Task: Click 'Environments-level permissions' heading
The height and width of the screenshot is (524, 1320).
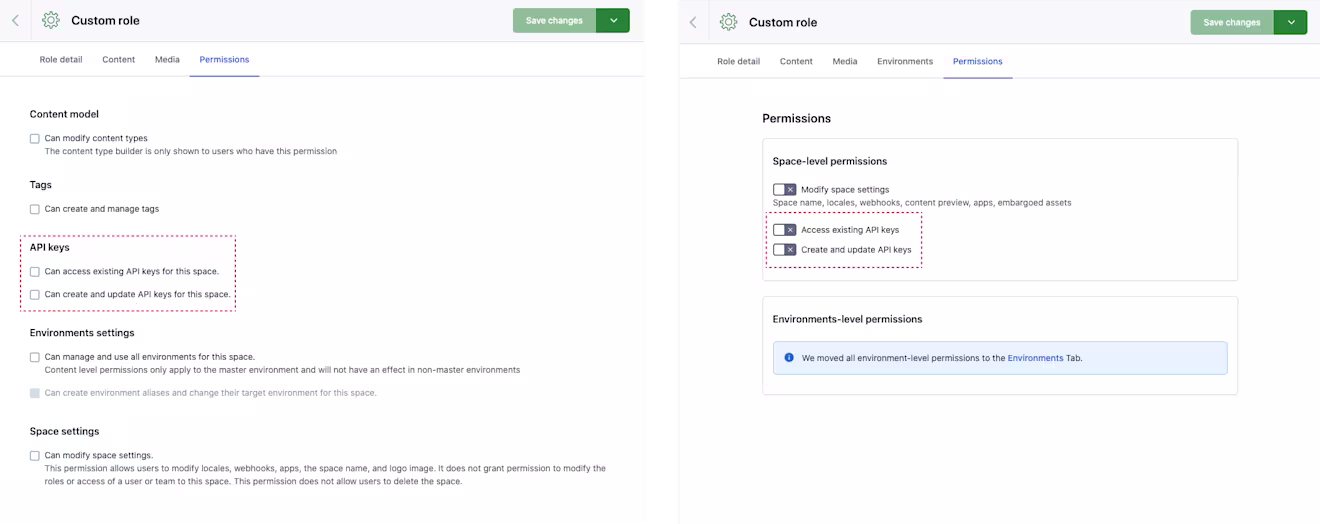Action: [x=847, y=319]
